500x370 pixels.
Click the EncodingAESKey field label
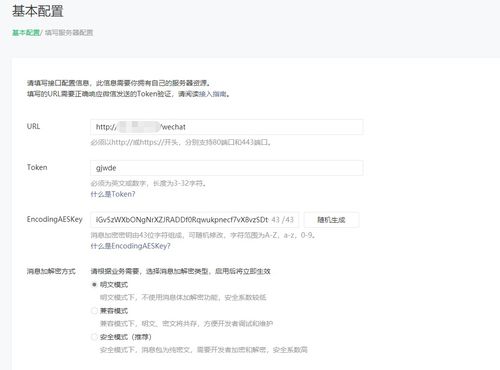(x=55, y=219)
